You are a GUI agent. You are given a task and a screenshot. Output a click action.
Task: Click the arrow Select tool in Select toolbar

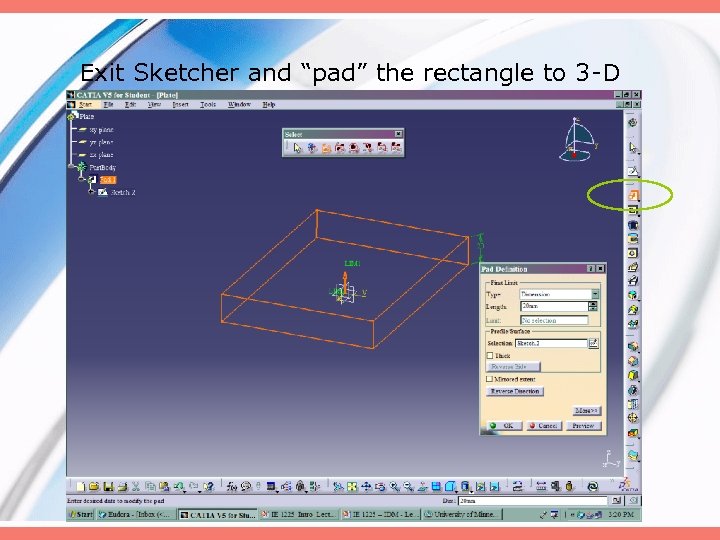pyautogui.click(x=298, y=148)
